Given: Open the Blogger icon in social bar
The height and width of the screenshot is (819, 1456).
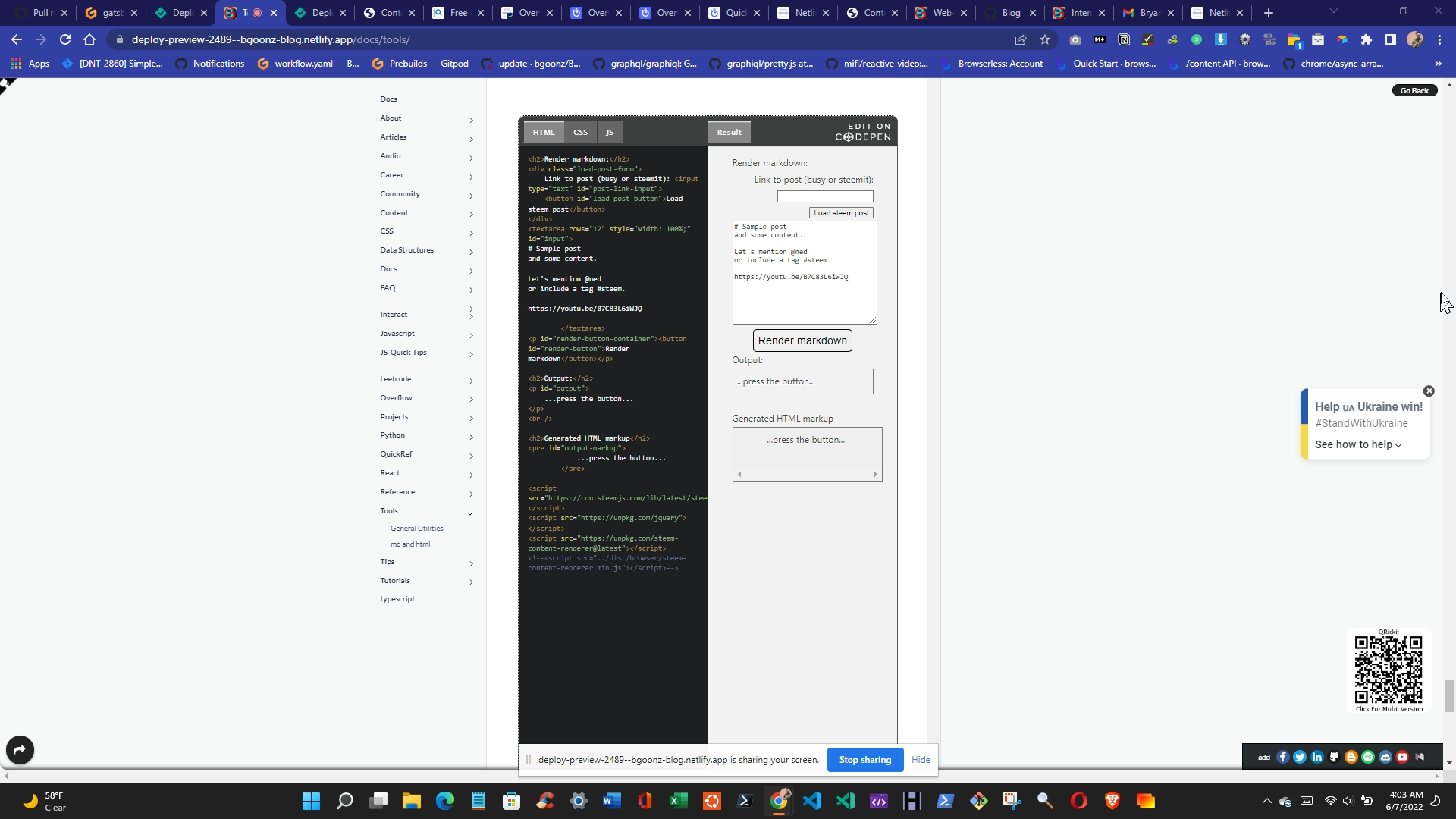Looking at the screenshot, I should [1351, 757].
